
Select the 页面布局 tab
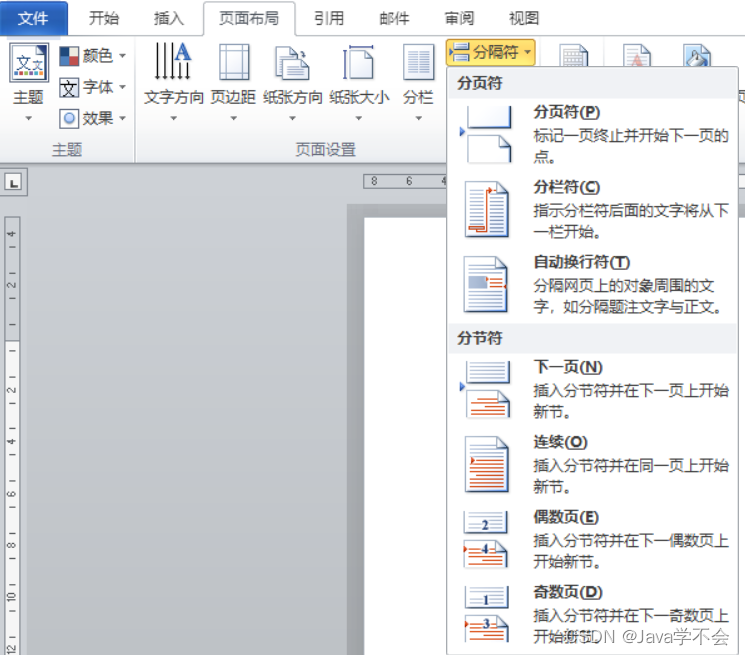(249, 18)
